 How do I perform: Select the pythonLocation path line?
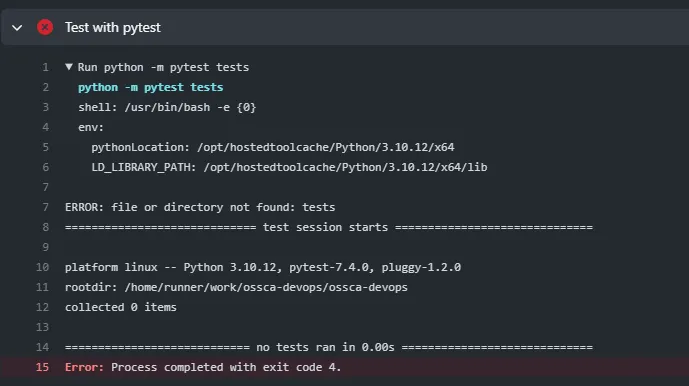273,147
